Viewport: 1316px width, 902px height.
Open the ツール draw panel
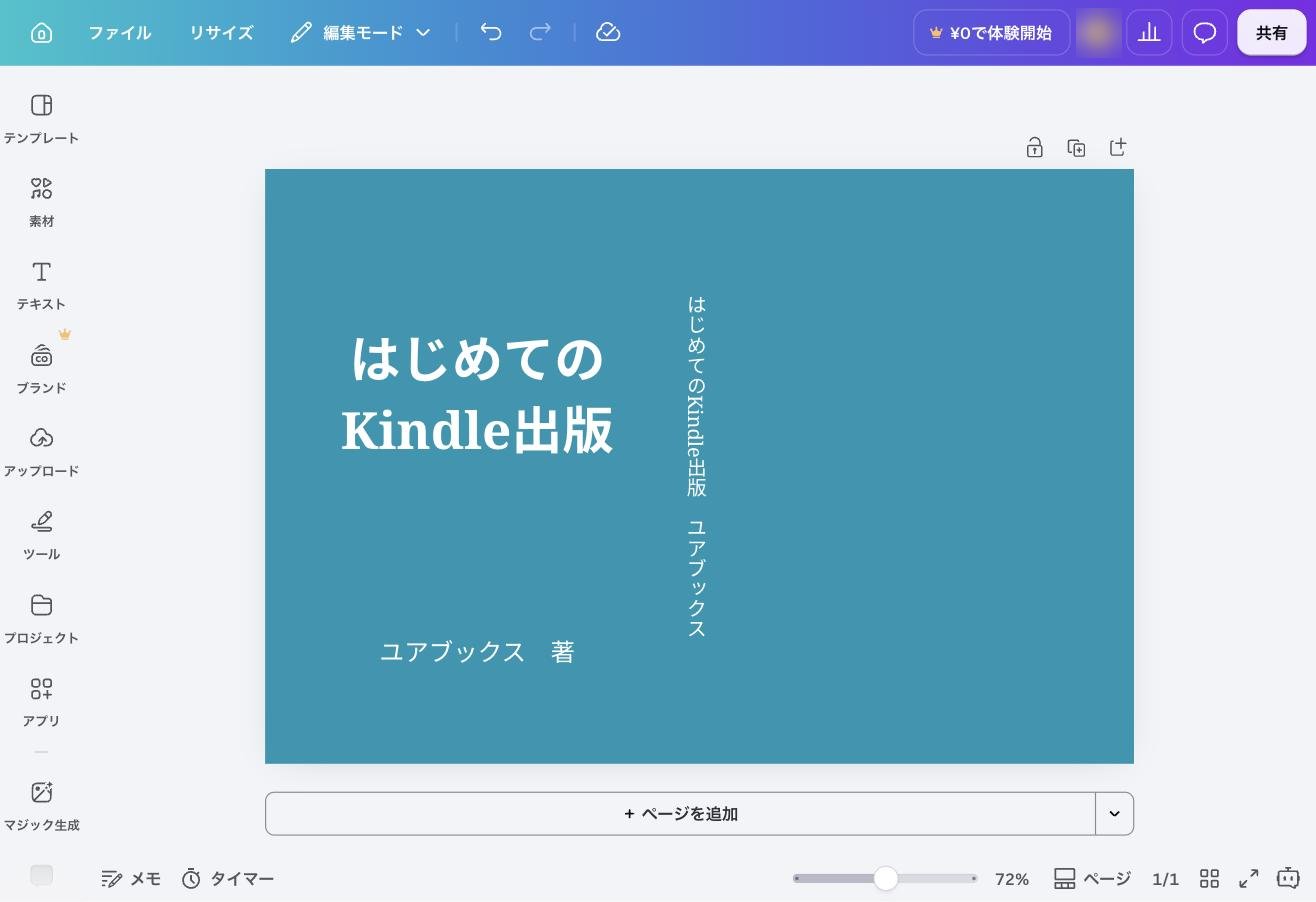pos(41,536)
